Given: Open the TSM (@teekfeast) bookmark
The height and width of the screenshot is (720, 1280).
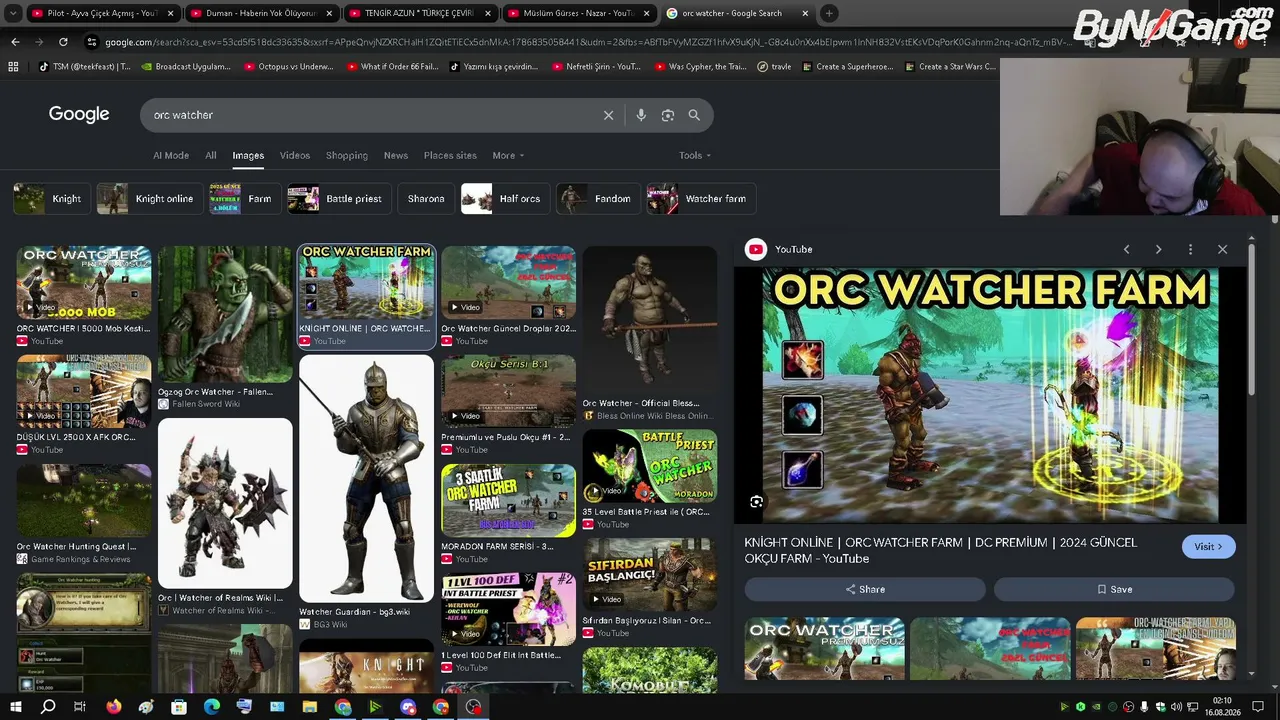Looking at the screenshot, I should [x=85, y=67].
